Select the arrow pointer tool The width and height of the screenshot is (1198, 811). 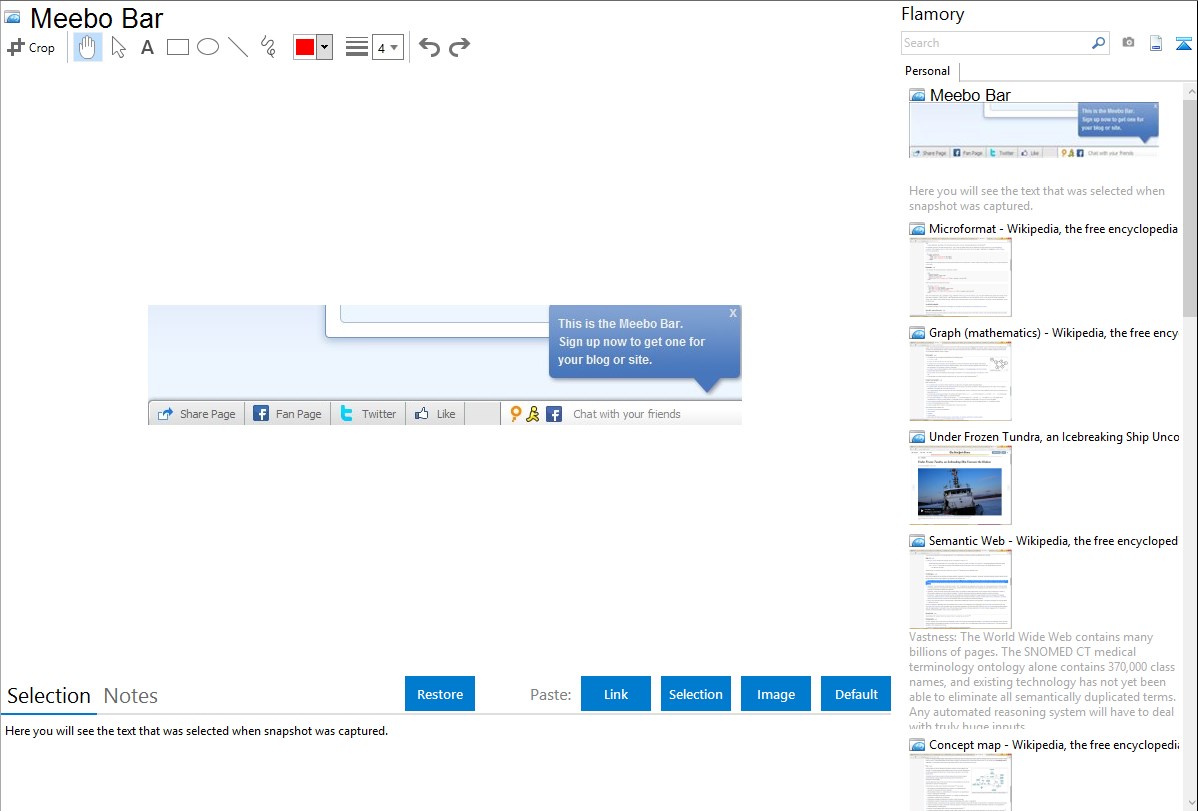click(x=118, y=47)
